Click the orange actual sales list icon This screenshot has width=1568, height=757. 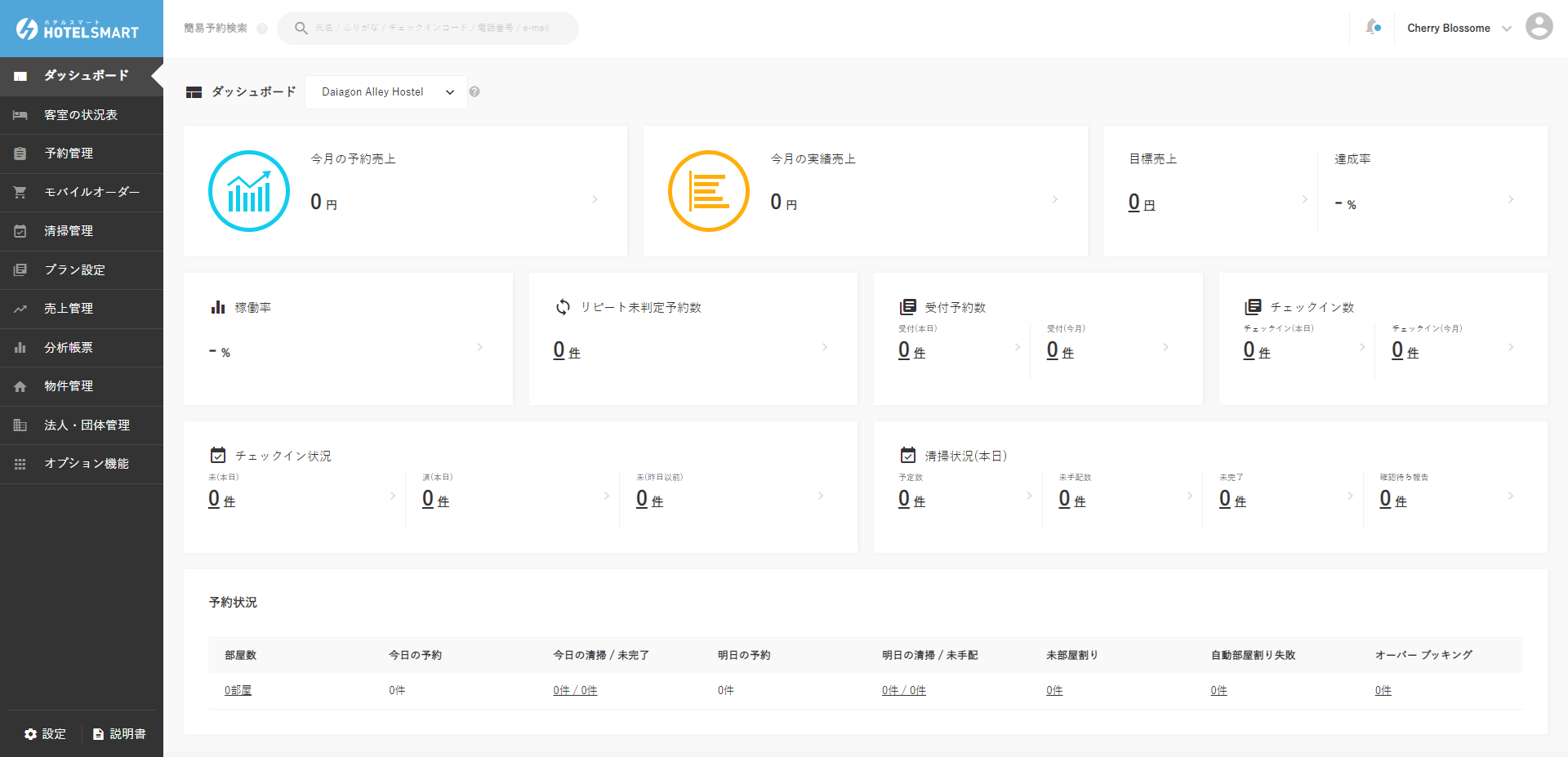click(x=708, y=191)
